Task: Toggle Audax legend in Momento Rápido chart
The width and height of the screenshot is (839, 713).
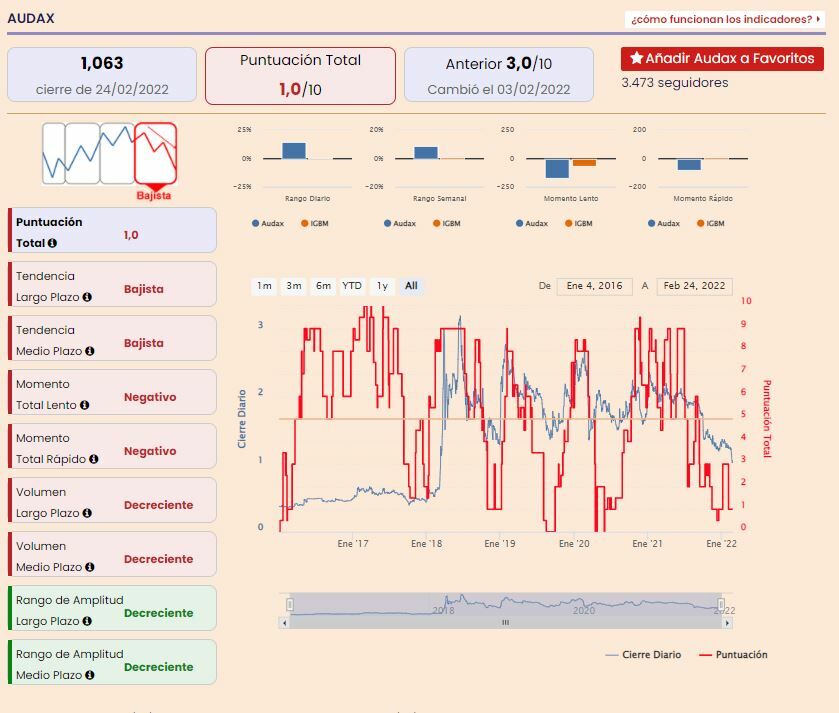Action: 663,224
